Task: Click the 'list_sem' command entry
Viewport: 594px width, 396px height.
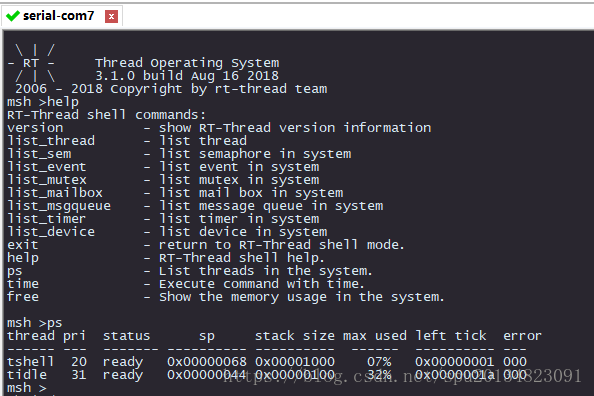Action: (39, 154)
